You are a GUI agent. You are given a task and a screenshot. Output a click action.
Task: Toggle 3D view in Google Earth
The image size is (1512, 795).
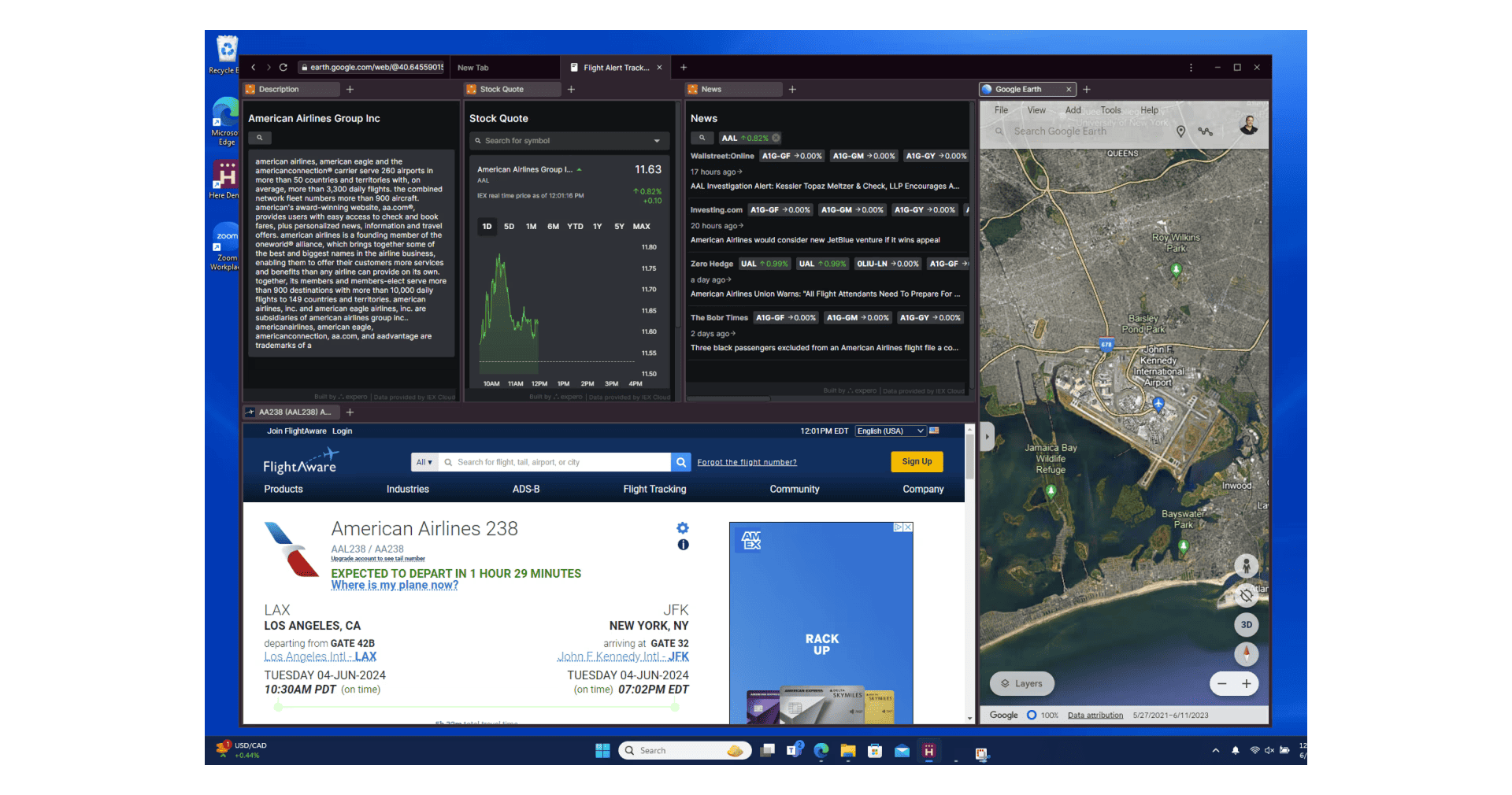1246,625
